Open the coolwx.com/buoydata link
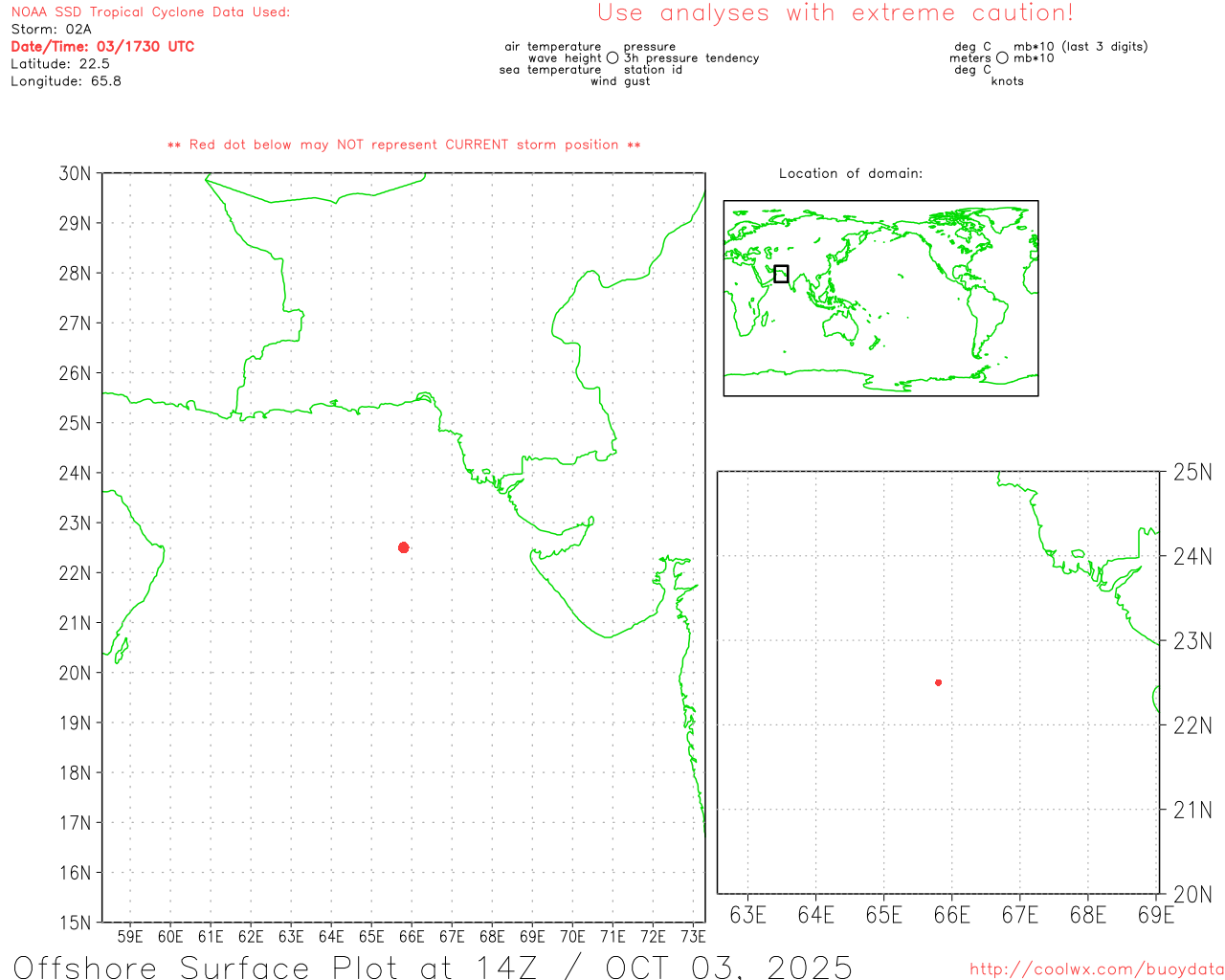The height and width of the screenshot is (980, 1225). click(1097, 969)
